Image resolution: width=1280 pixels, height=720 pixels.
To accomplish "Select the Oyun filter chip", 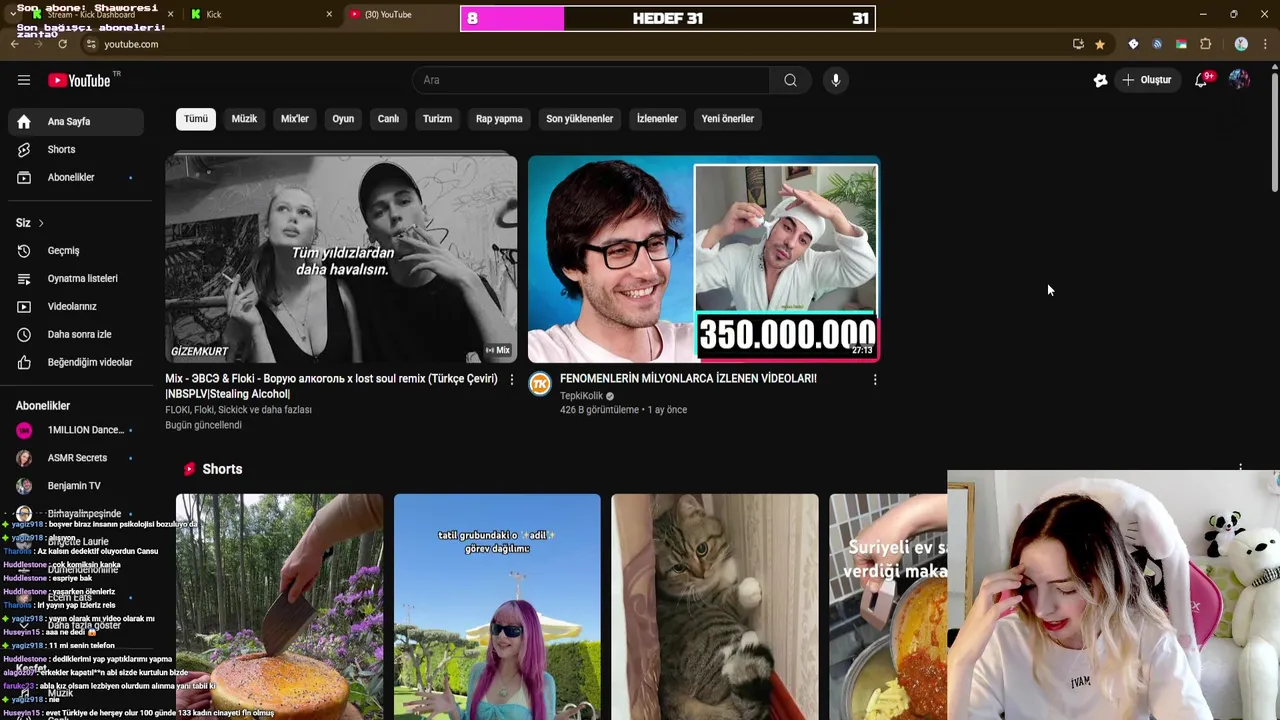I will coord(343,119).
